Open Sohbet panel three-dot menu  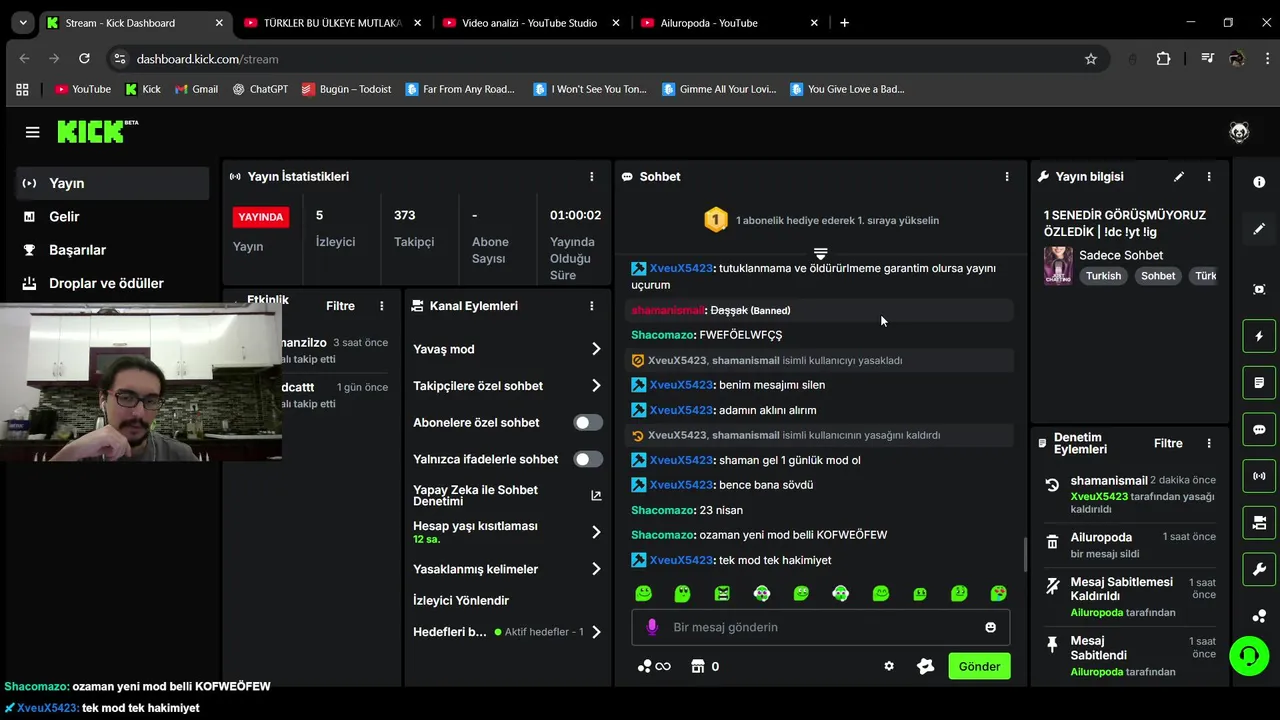[1007, 177]
